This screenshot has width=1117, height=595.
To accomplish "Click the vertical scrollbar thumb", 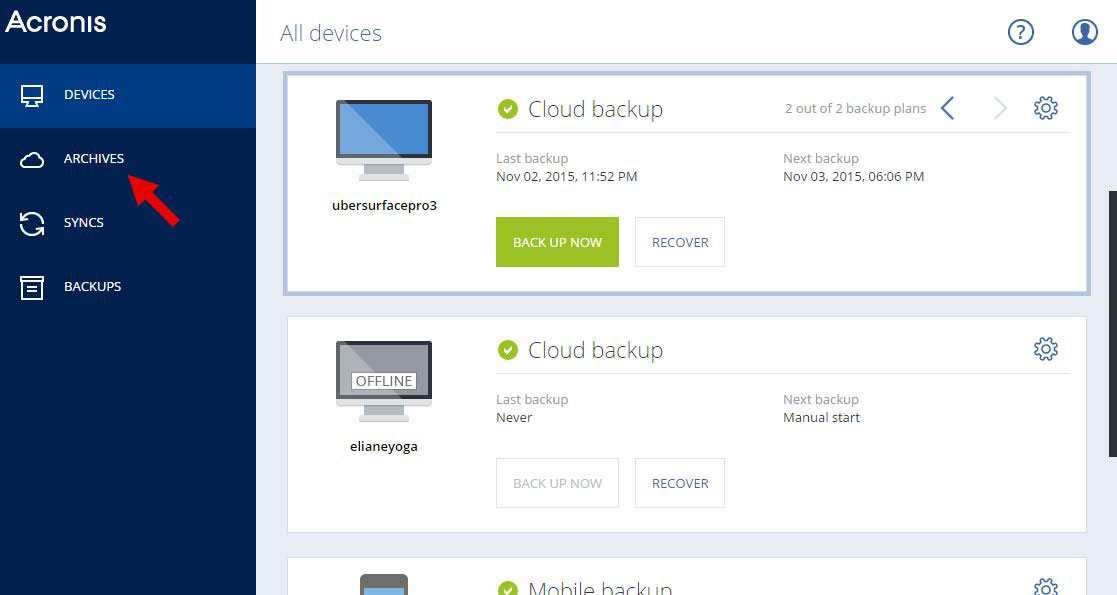I will (x=1113, y=324).
